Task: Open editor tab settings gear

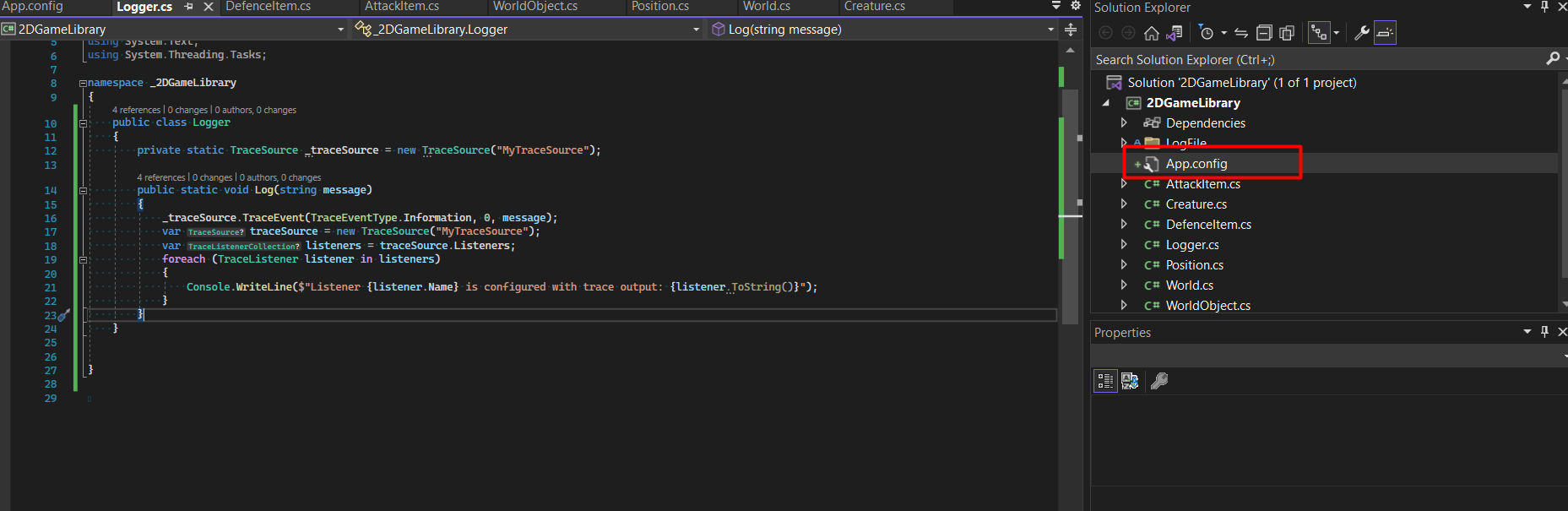Action: point(1075,6)
